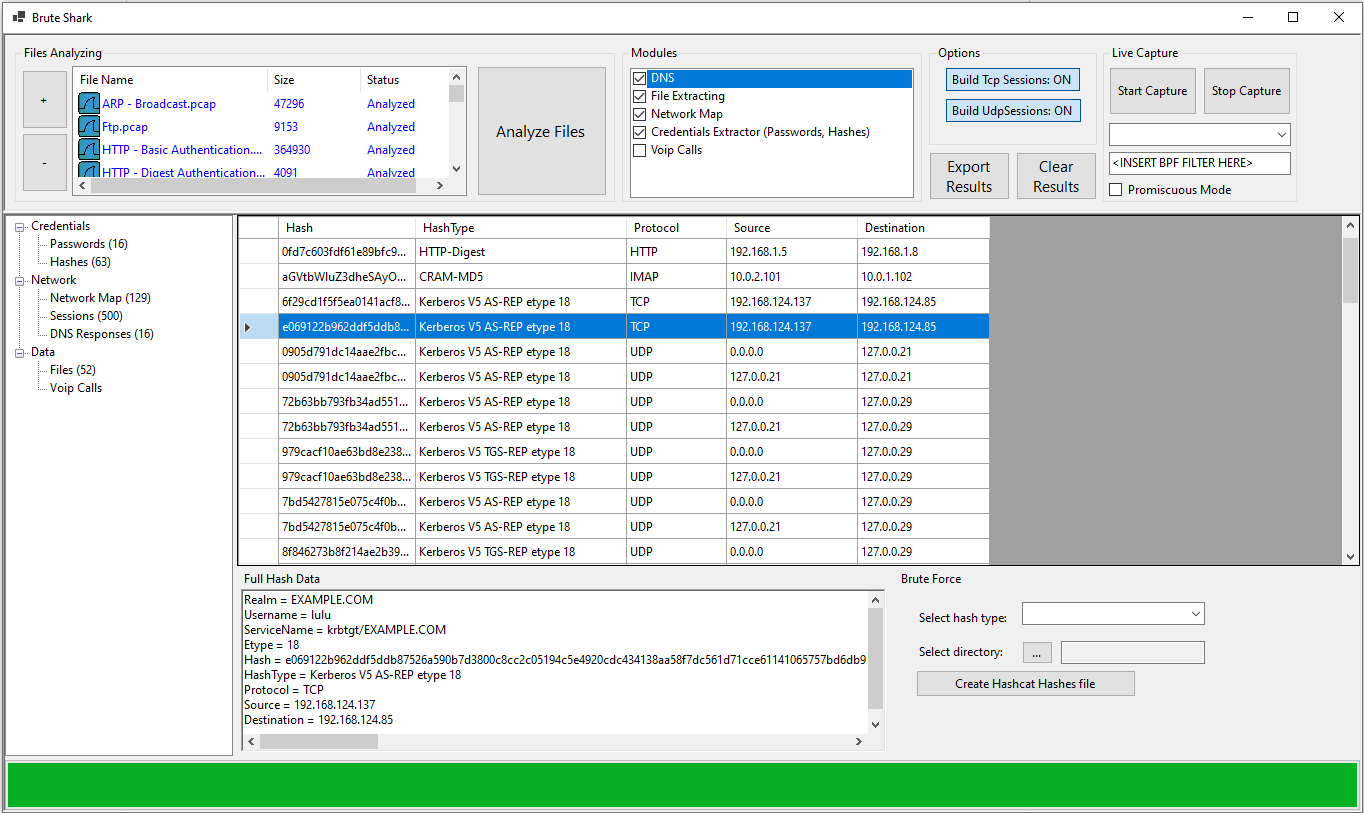Viewport: 1364px width, 813px height.
Task: Click the file list scroll-up arrow
Action: click(x=457, y=77)
